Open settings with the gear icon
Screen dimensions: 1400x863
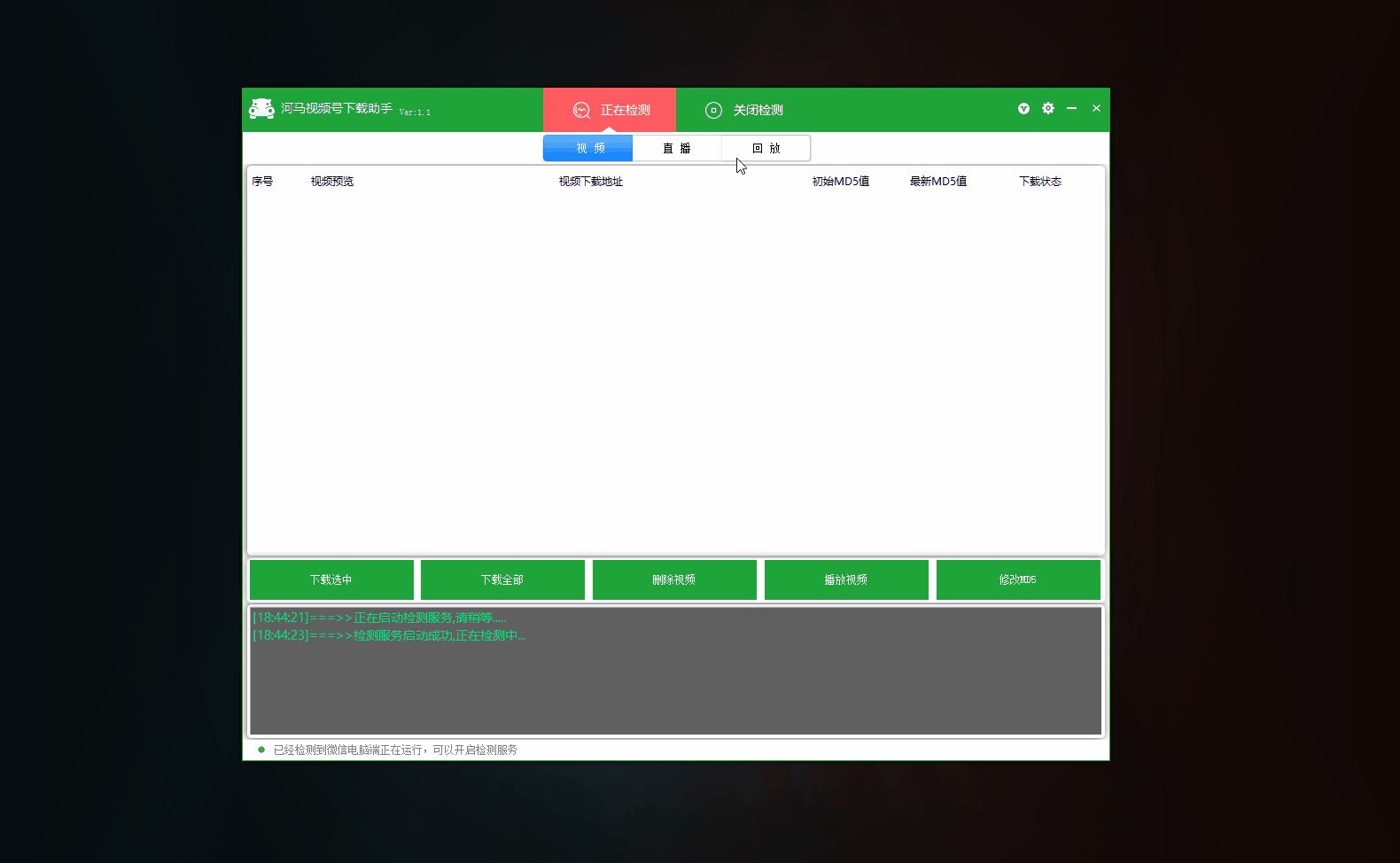[1048, 108]
